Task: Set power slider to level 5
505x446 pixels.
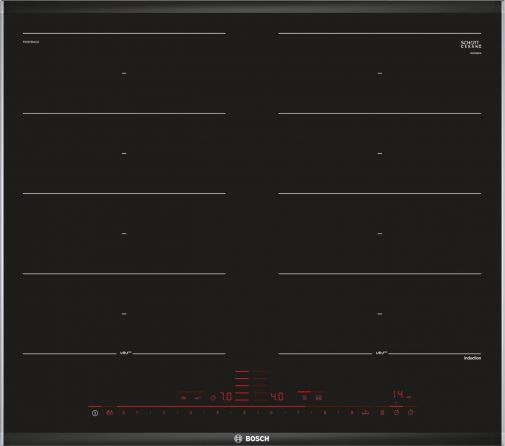Action: tap(244, 413)
